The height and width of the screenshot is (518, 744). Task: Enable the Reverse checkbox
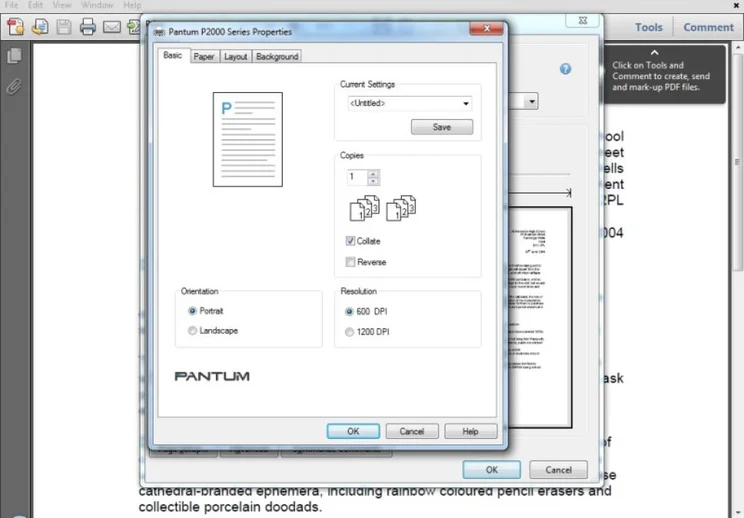click(350, 262)
